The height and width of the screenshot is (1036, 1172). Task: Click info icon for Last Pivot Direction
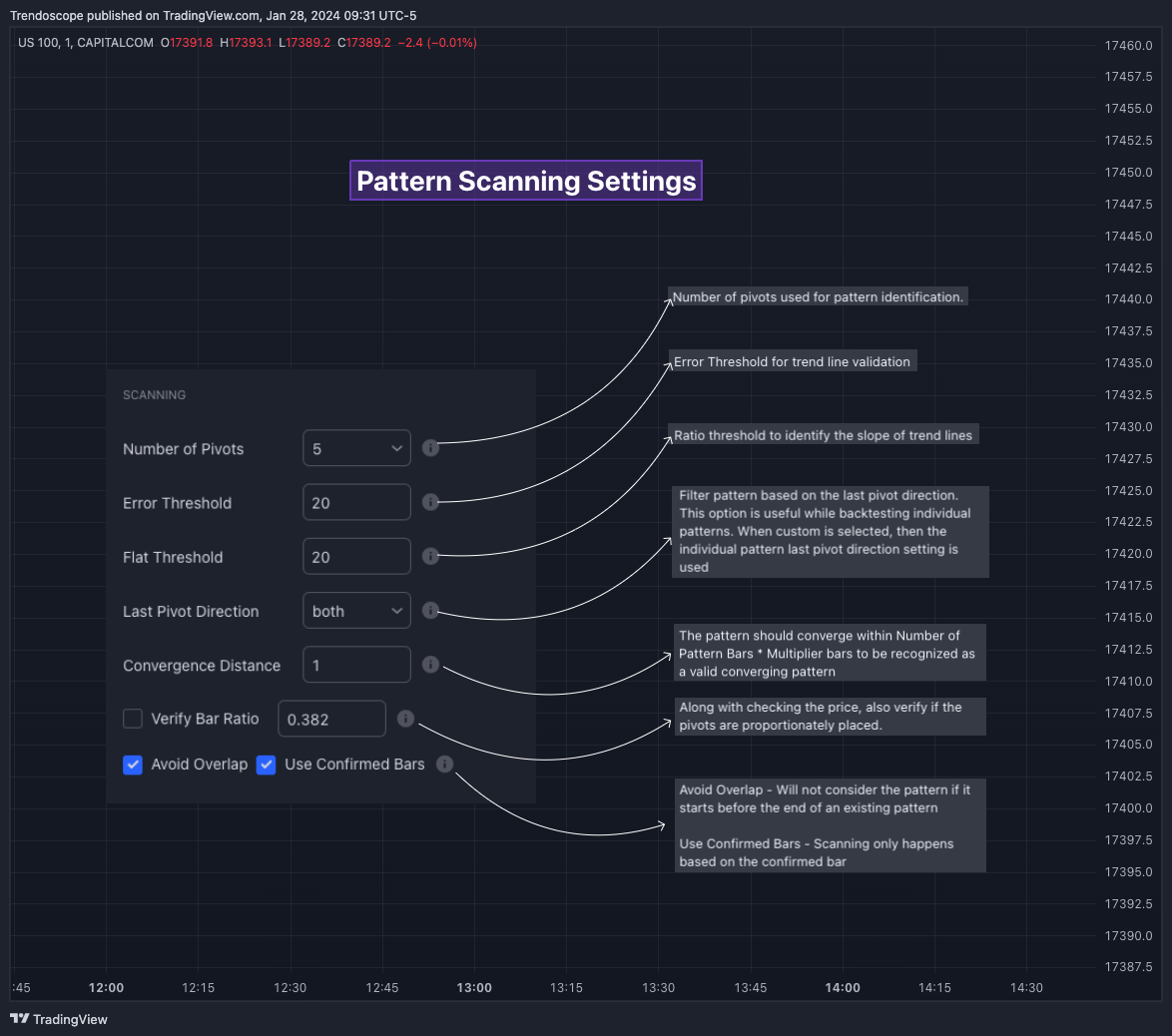430,610
